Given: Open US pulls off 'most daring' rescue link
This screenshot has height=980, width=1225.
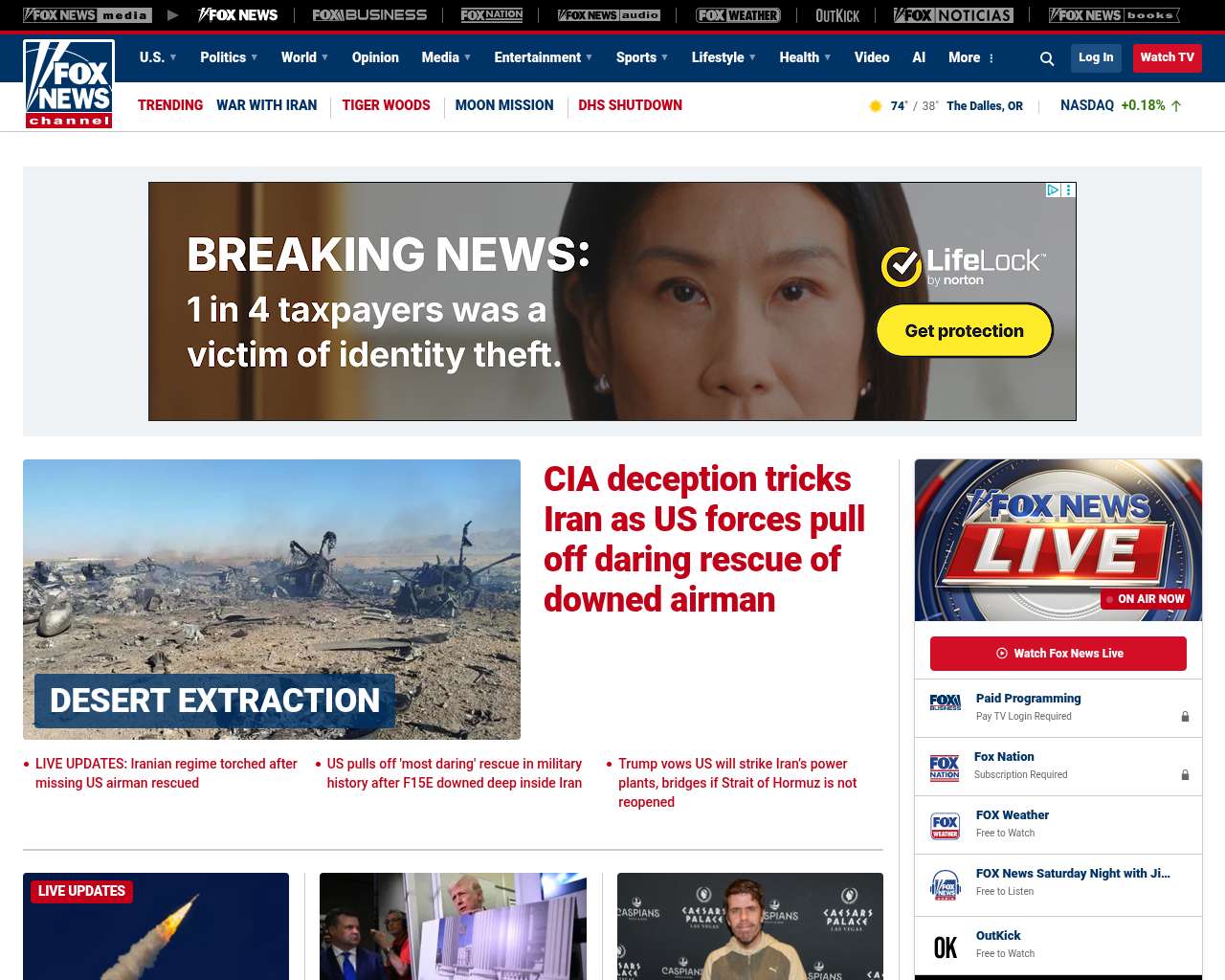Looking at the screenshot, I should click(455, 773).
